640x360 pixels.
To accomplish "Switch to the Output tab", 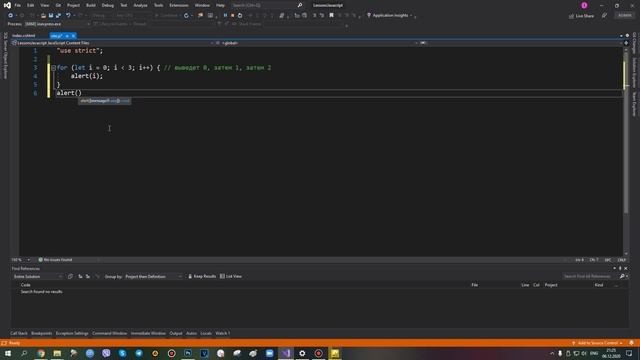I will click(x=176, y=333).
